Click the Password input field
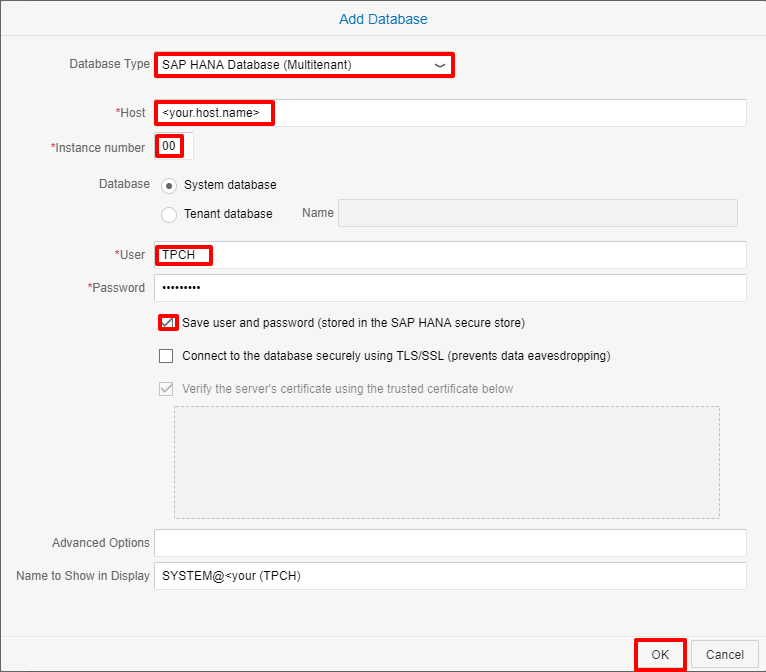Screen dimensions: 766x672 pos(450,288)
